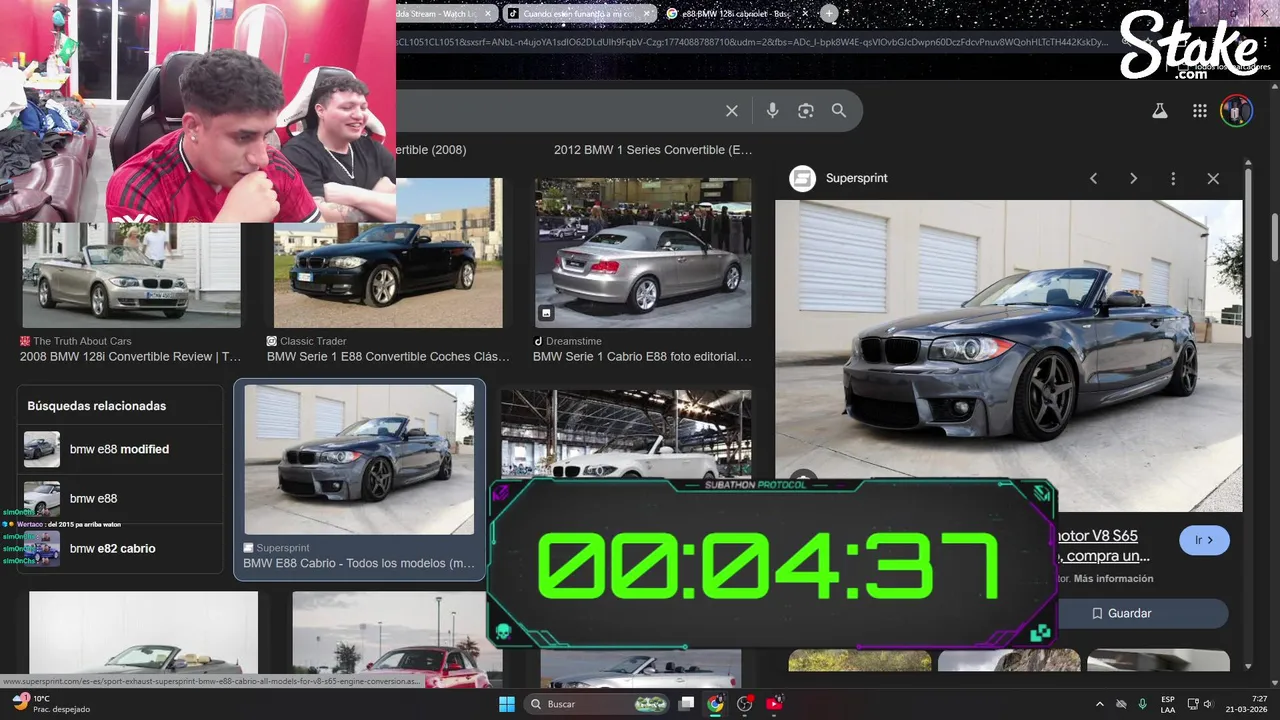The height and width of the screenshot is (720, 1280).
Task: Open Google Search Labs flask icon
Action: click(1160, 111)
